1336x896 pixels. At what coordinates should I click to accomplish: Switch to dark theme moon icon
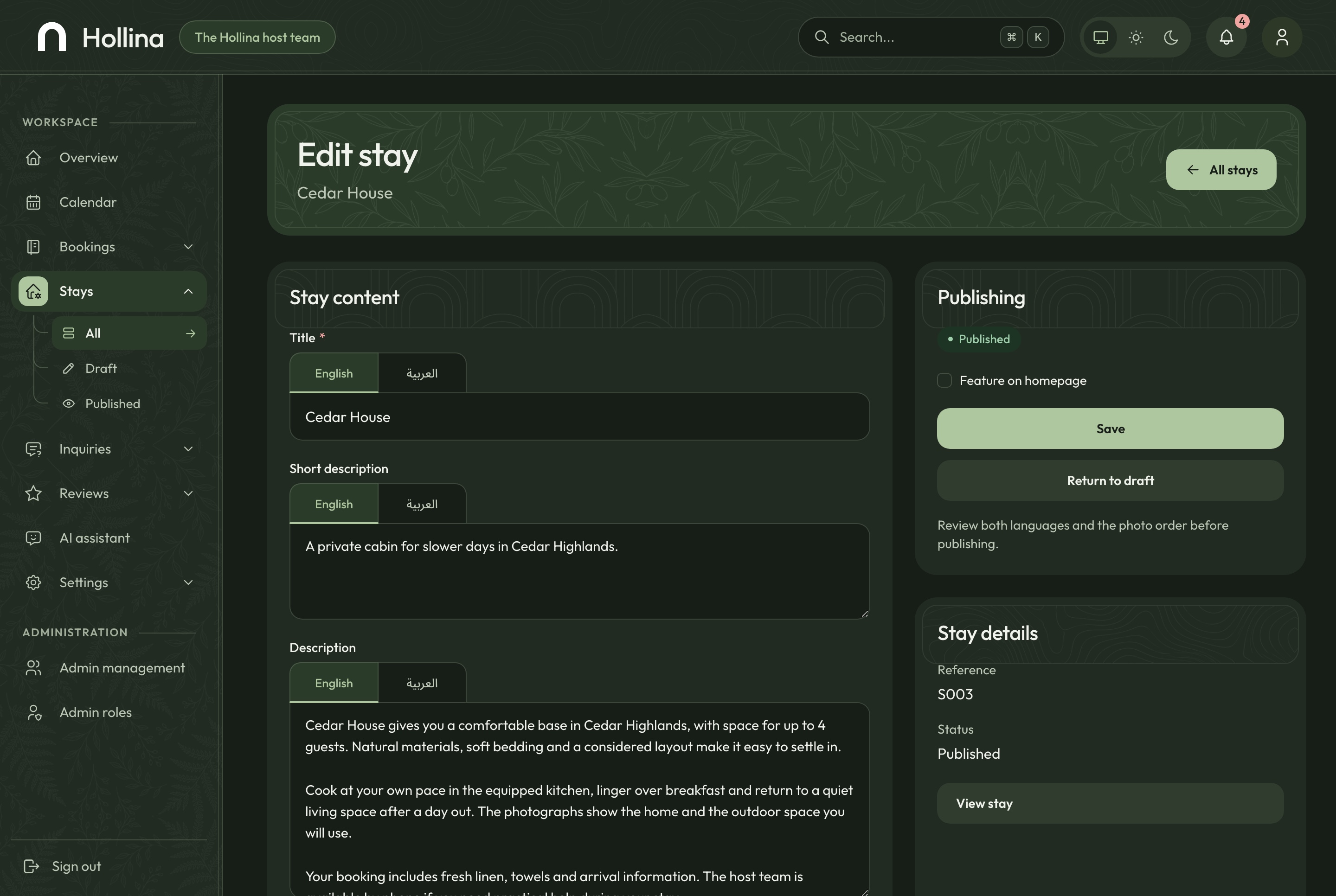(1171, 37)
